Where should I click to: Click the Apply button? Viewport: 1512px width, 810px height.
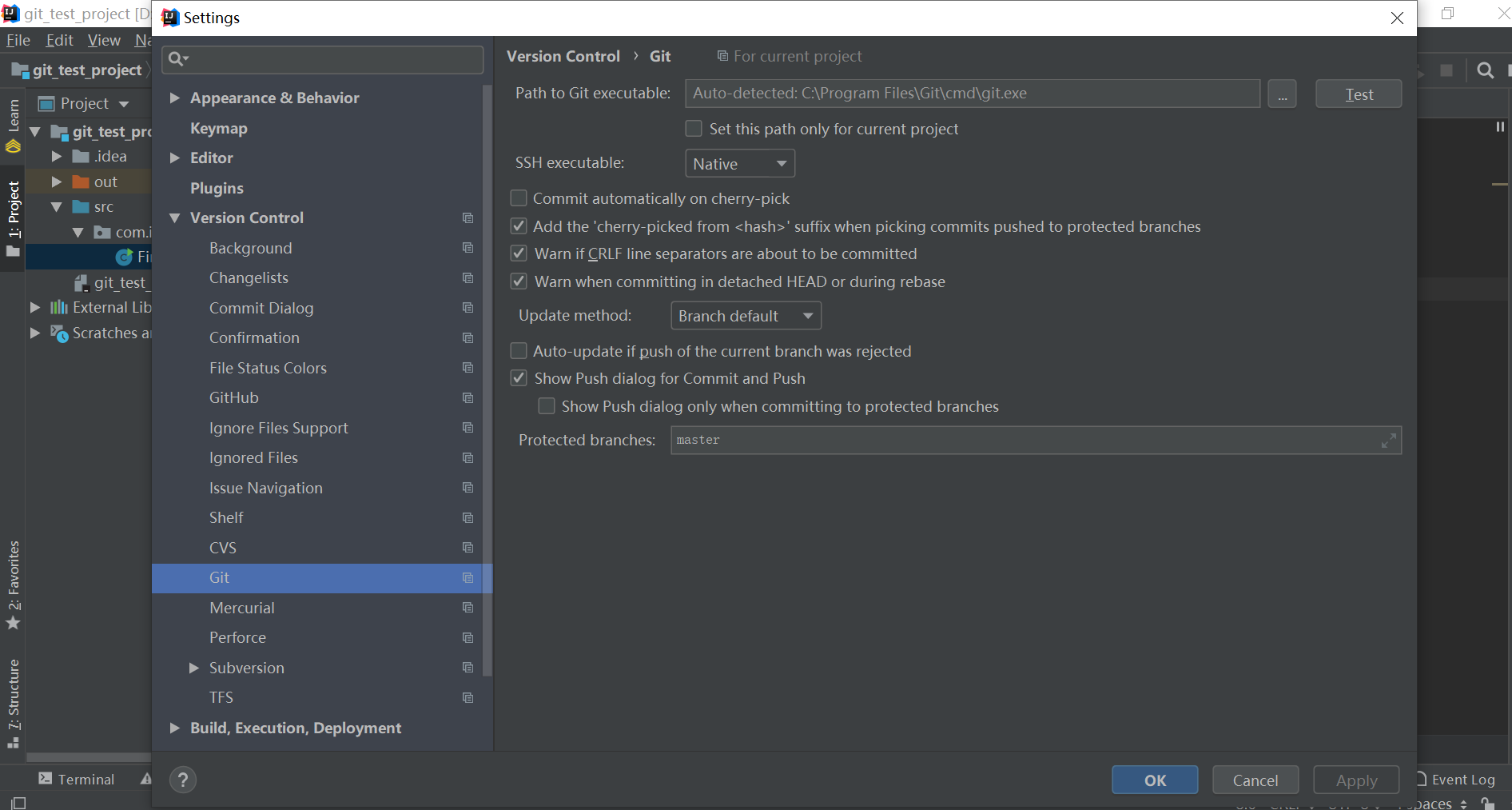[1356, 780]
